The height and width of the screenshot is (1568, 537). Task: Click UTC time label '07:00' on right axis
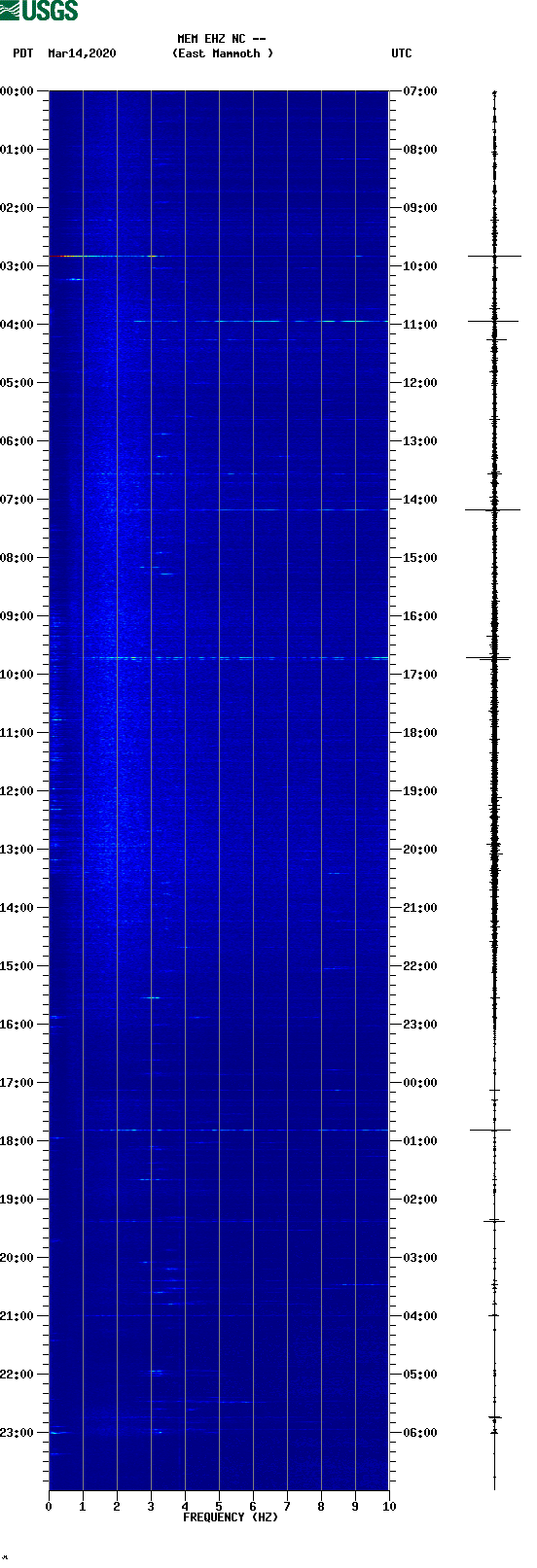[x=420, y=91]
